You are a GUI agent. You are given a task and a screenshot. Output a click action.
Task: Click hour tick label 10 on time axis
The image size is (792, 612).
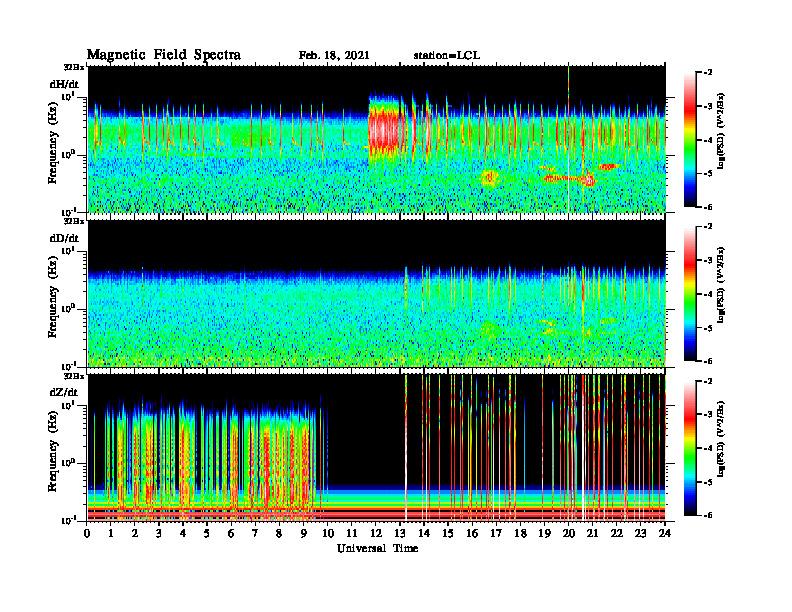[x=328, y=533]
